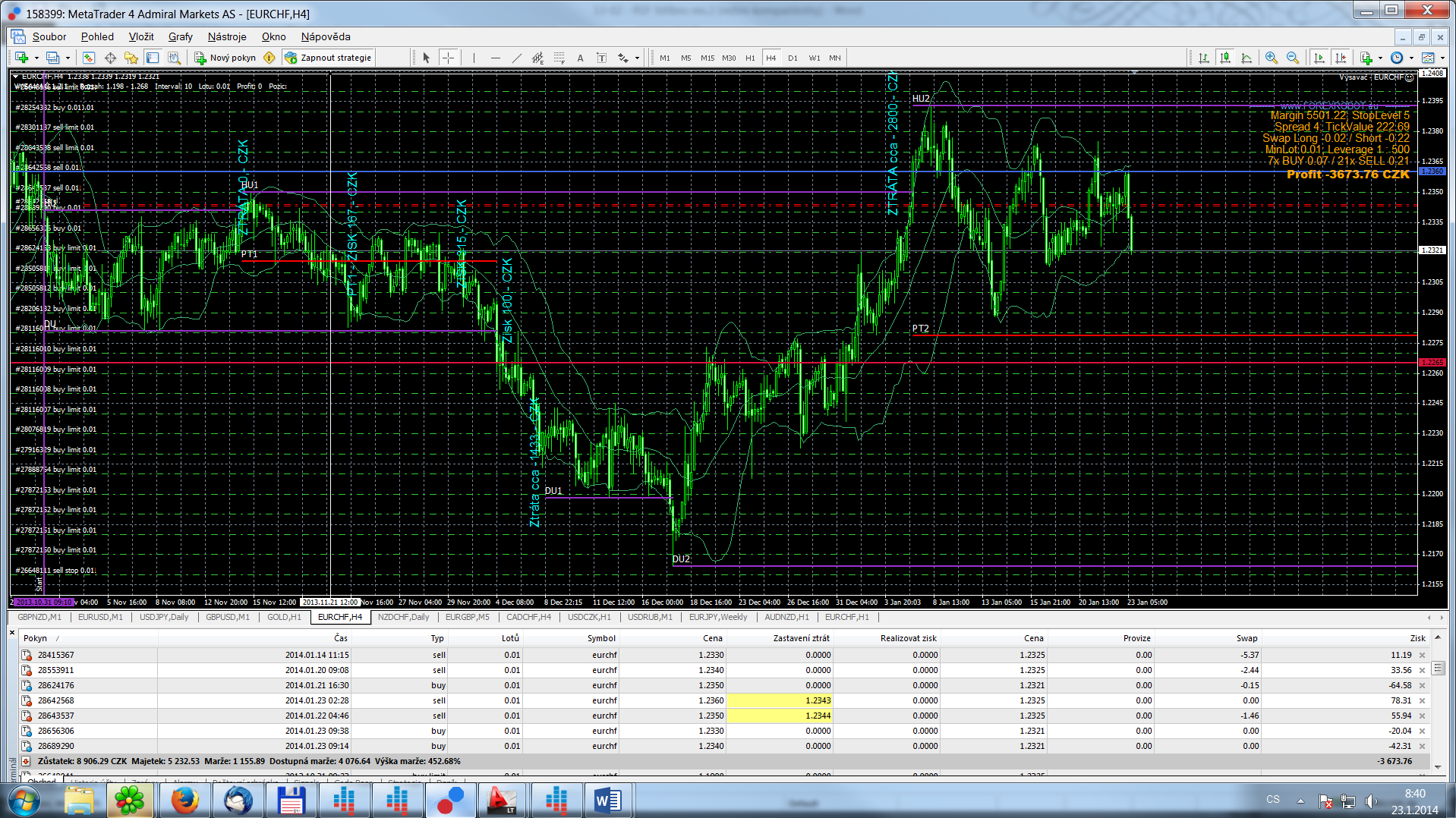The image size is (1456, 818).
Task: Toggle chart auto scroll
Action: pos(1319,58)
